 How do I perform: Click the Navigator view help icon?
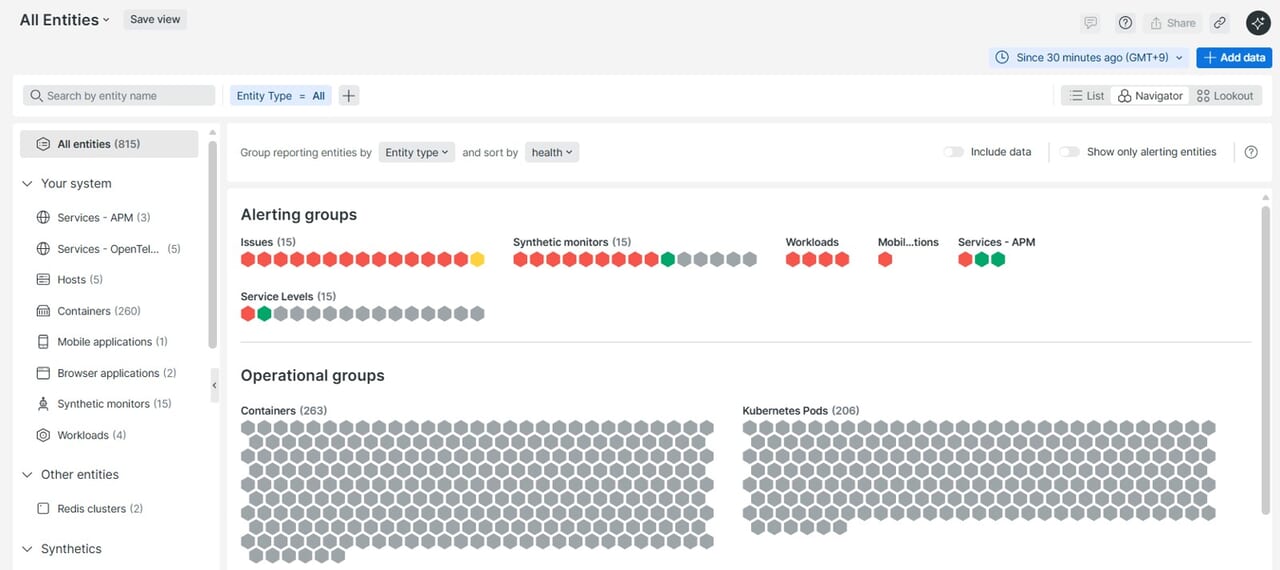tap(1251, 152)
